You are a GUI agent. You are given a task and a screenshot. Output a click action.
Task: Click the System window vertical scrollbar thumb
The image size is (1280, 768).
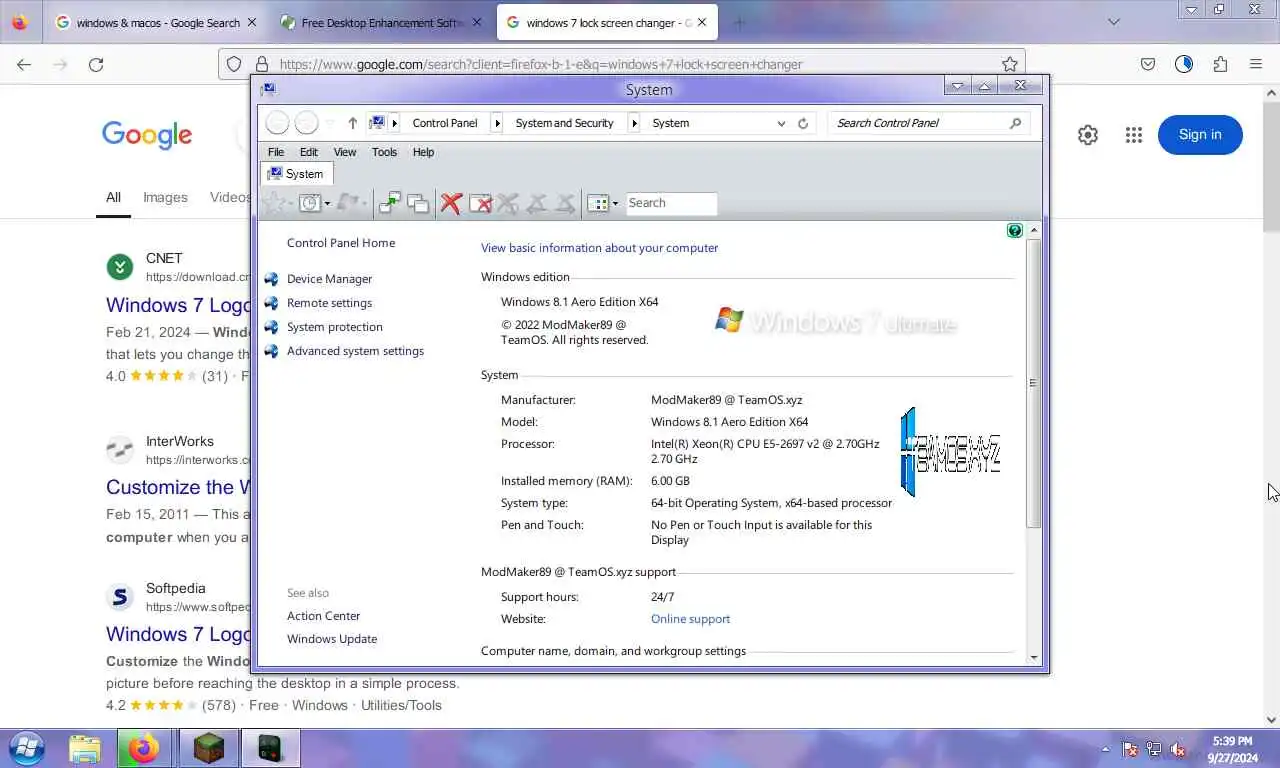[1033, 383]
